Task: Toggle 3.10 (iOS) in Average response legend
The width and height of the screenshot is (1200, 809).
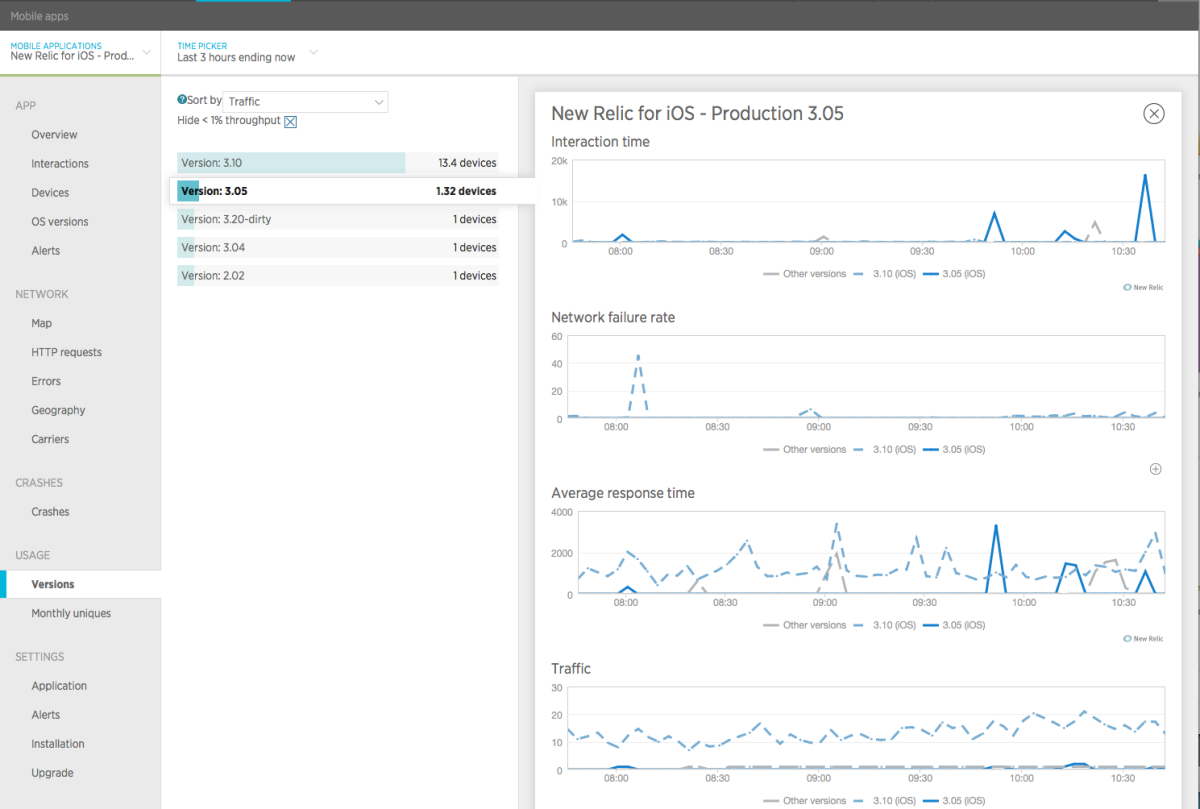Action: tap(883, 625)
